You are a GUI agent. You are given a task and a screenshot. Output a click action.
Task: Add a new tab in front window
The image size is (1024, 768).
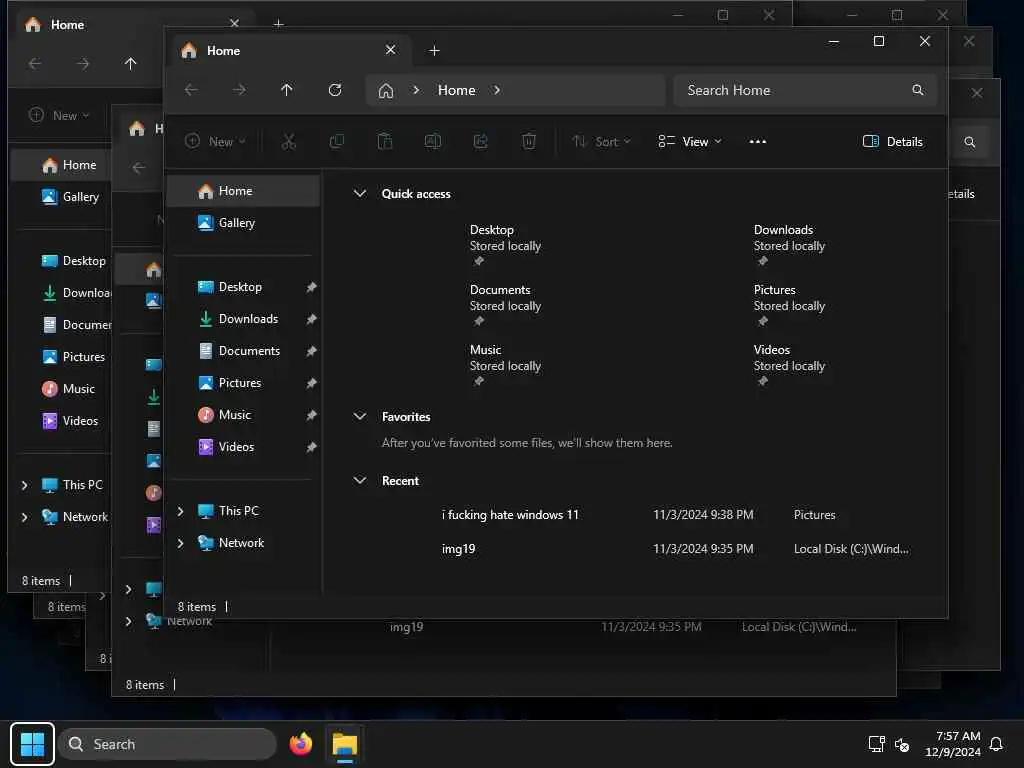click(x=434, y=51)
